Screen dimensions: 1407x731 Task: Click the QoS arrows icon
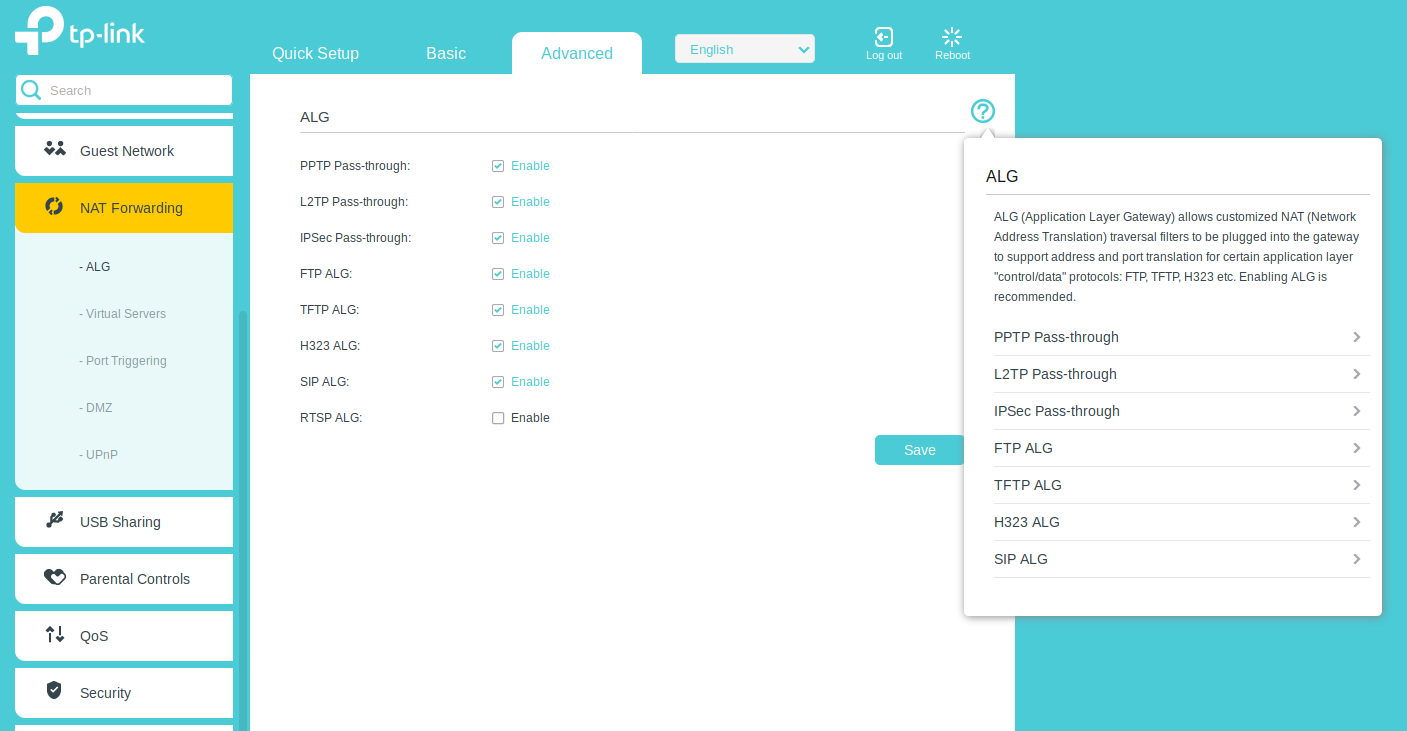[55, 634]
